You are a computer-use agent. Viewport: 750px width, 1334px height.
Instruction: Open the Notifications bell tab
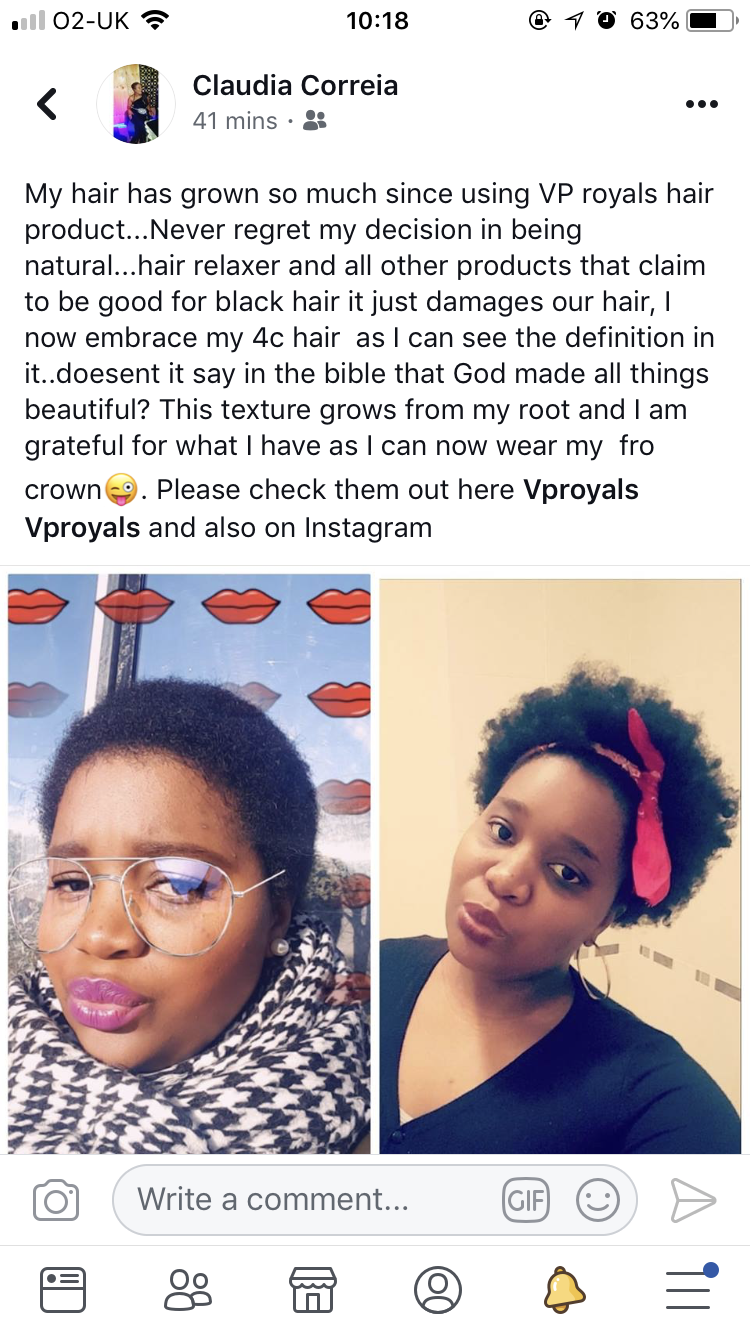(x=564, y=1290)
